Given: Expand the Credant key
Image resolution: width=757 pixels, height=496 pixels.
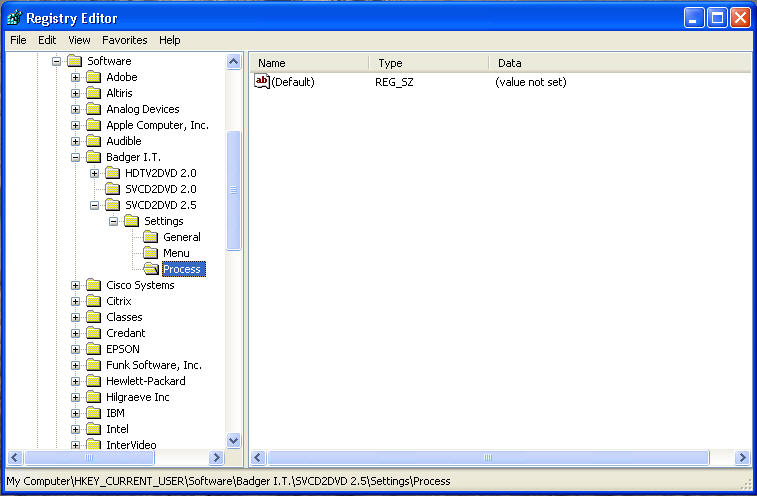Looking at the screenshot, I should [75, 333].
